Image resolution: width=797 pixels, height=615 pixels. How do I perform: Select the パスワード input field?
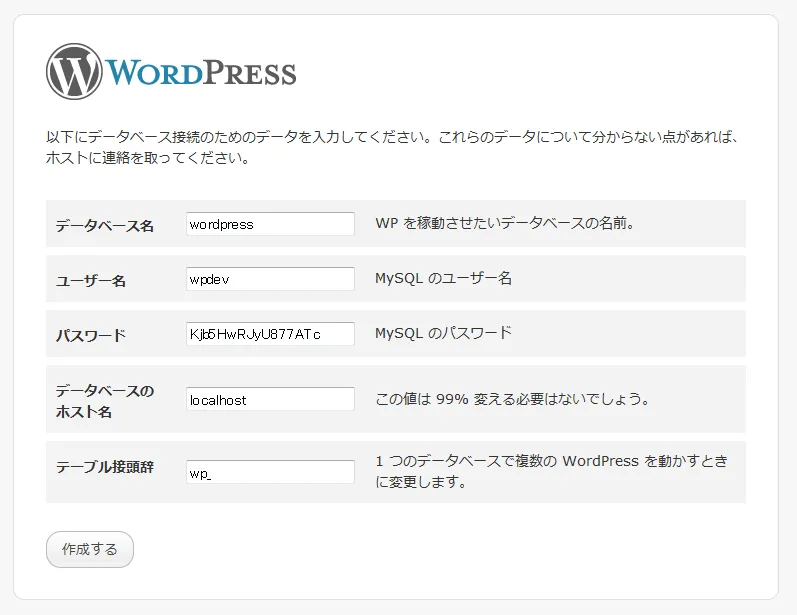270,334
